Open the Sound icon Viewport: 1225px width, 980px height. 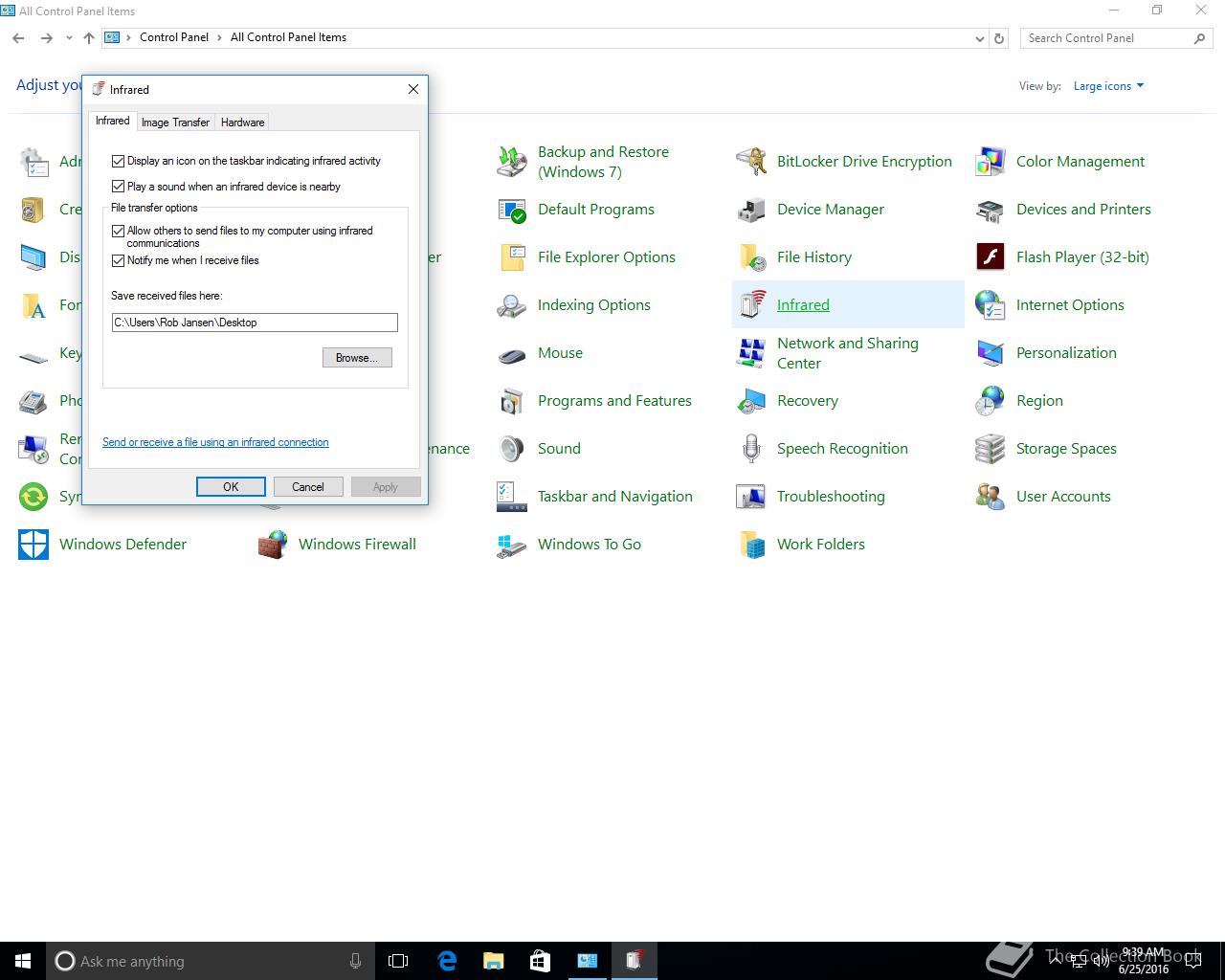point(512,449)
